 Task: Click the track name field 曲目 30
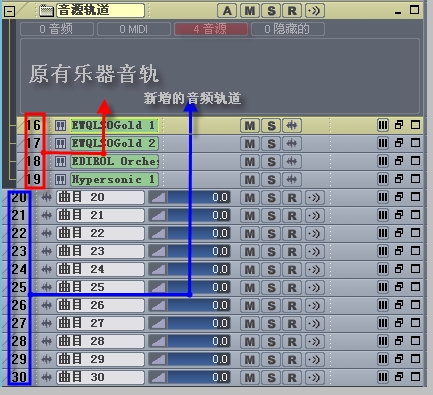100,377
